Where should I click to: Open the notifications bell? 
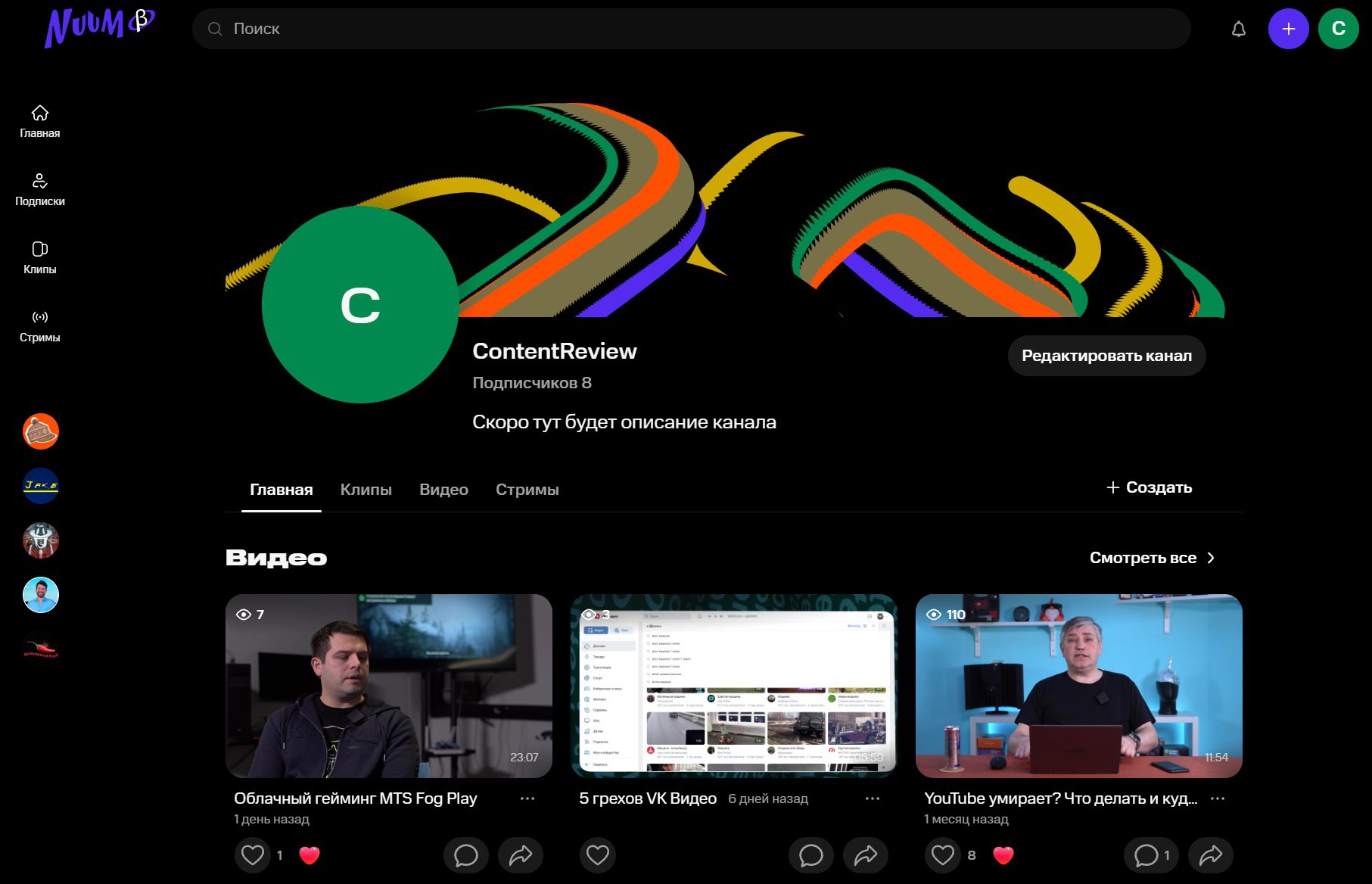(1238, 29)
